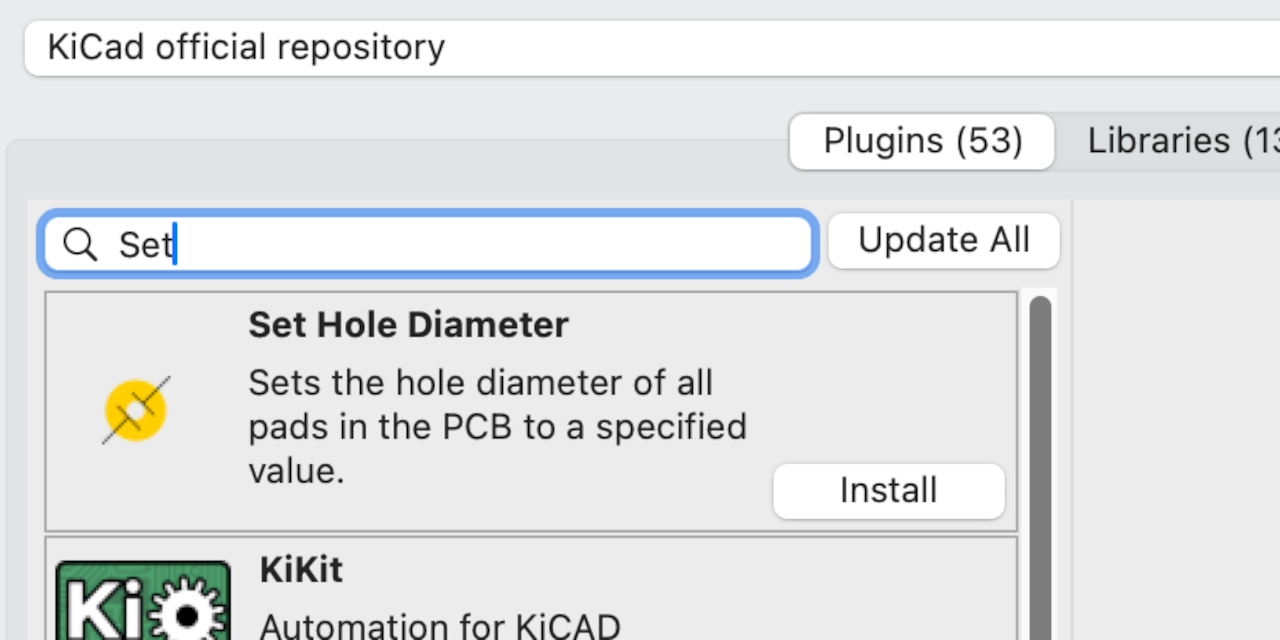This screenshot has width=1280, height=640.
Task: Select the Set Hole Diameter list row
Action: click(x=530, y=410)
